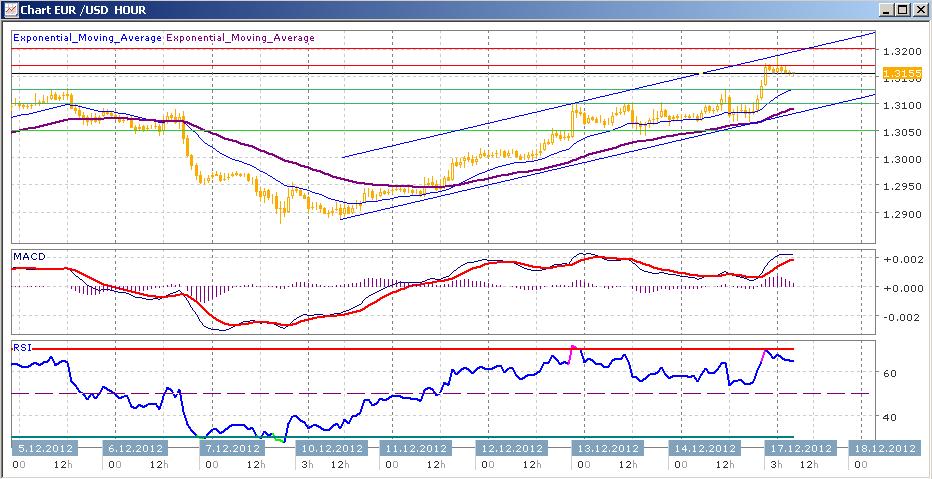
Task: Select the 6.12.2012 date marker
Action: [138, 448]
